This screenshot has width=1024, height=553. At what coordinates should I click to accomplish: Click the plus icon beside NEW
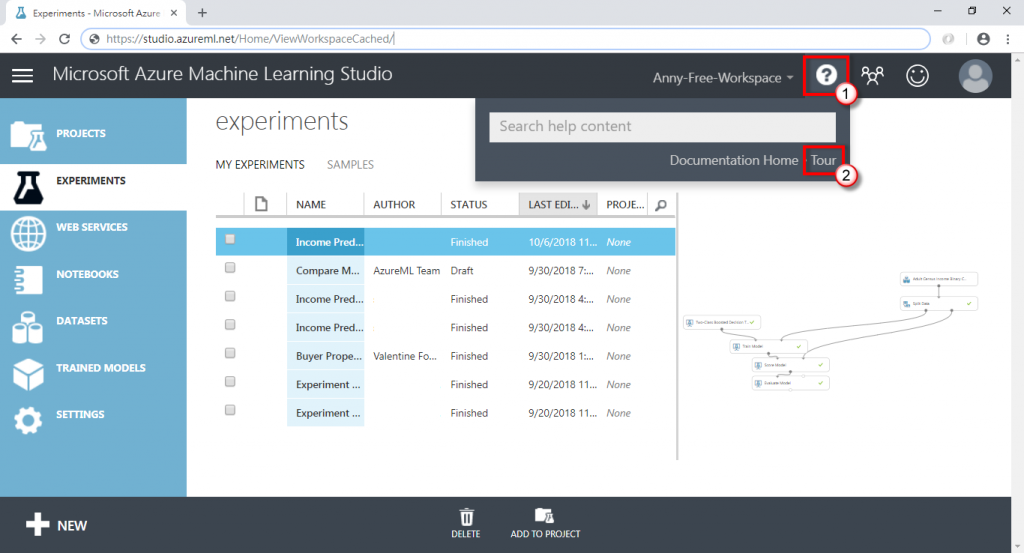[37, 524]
